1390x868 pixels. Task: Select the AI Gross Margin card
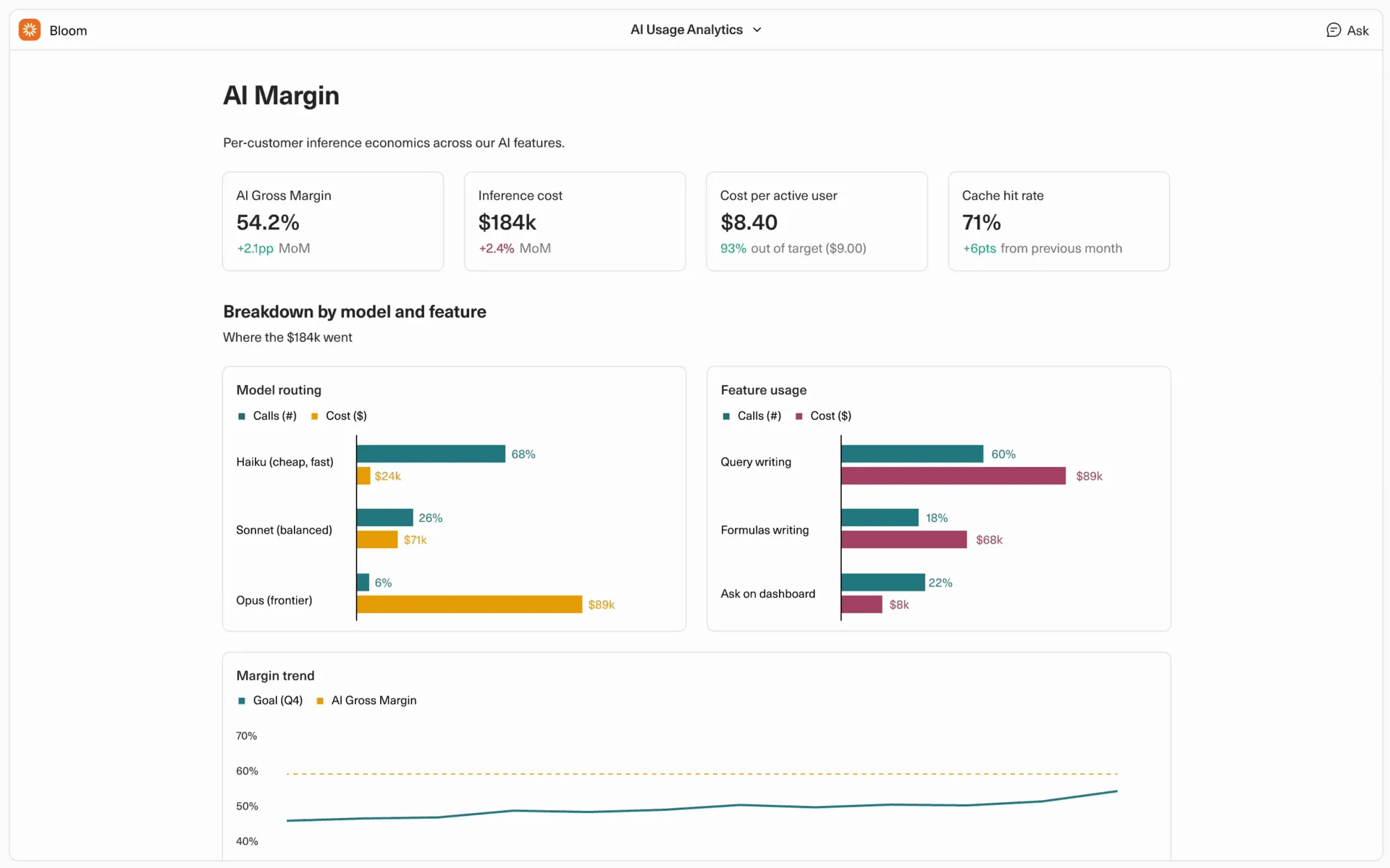coord(333,221)
